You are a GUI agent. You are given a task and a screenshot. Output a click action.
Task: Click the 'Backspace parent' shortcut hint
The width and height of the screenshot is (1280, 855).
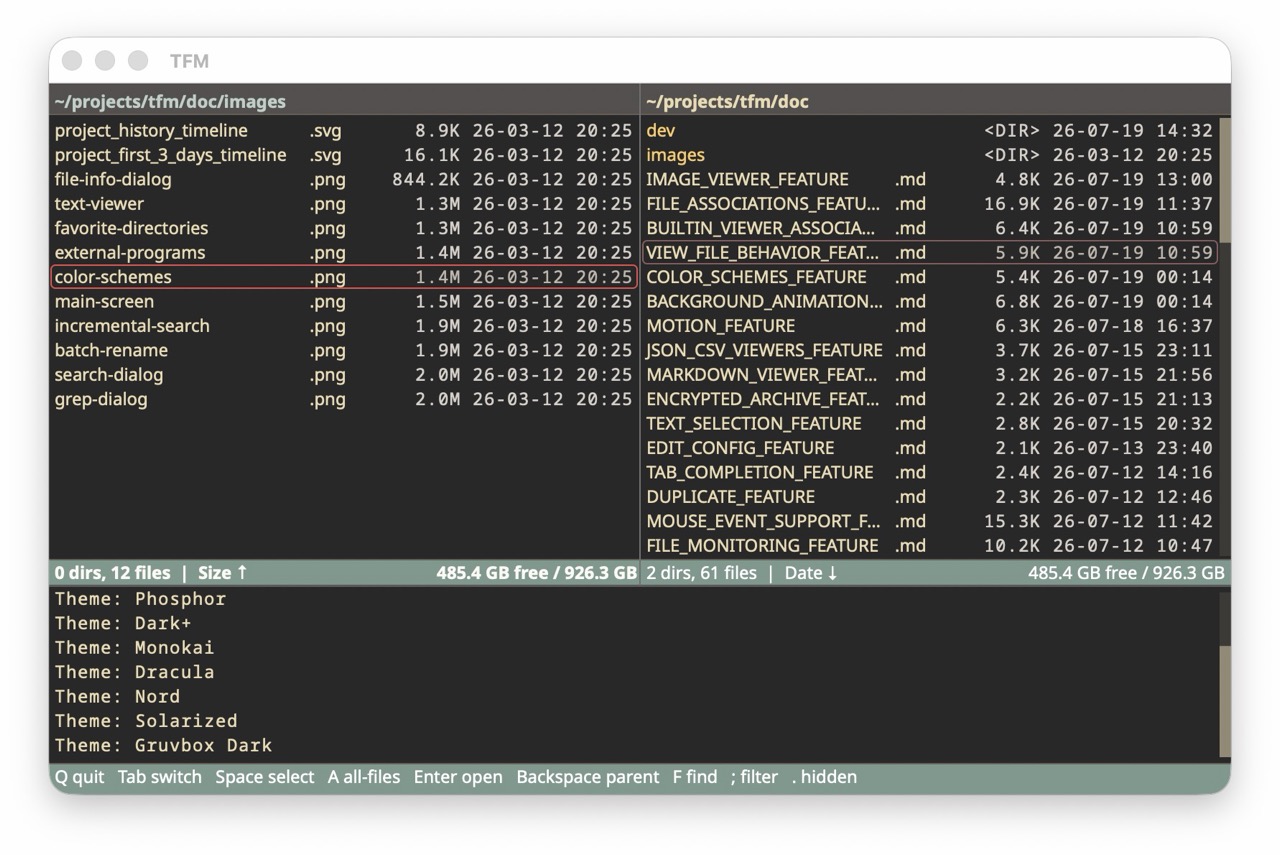(588, 777)
